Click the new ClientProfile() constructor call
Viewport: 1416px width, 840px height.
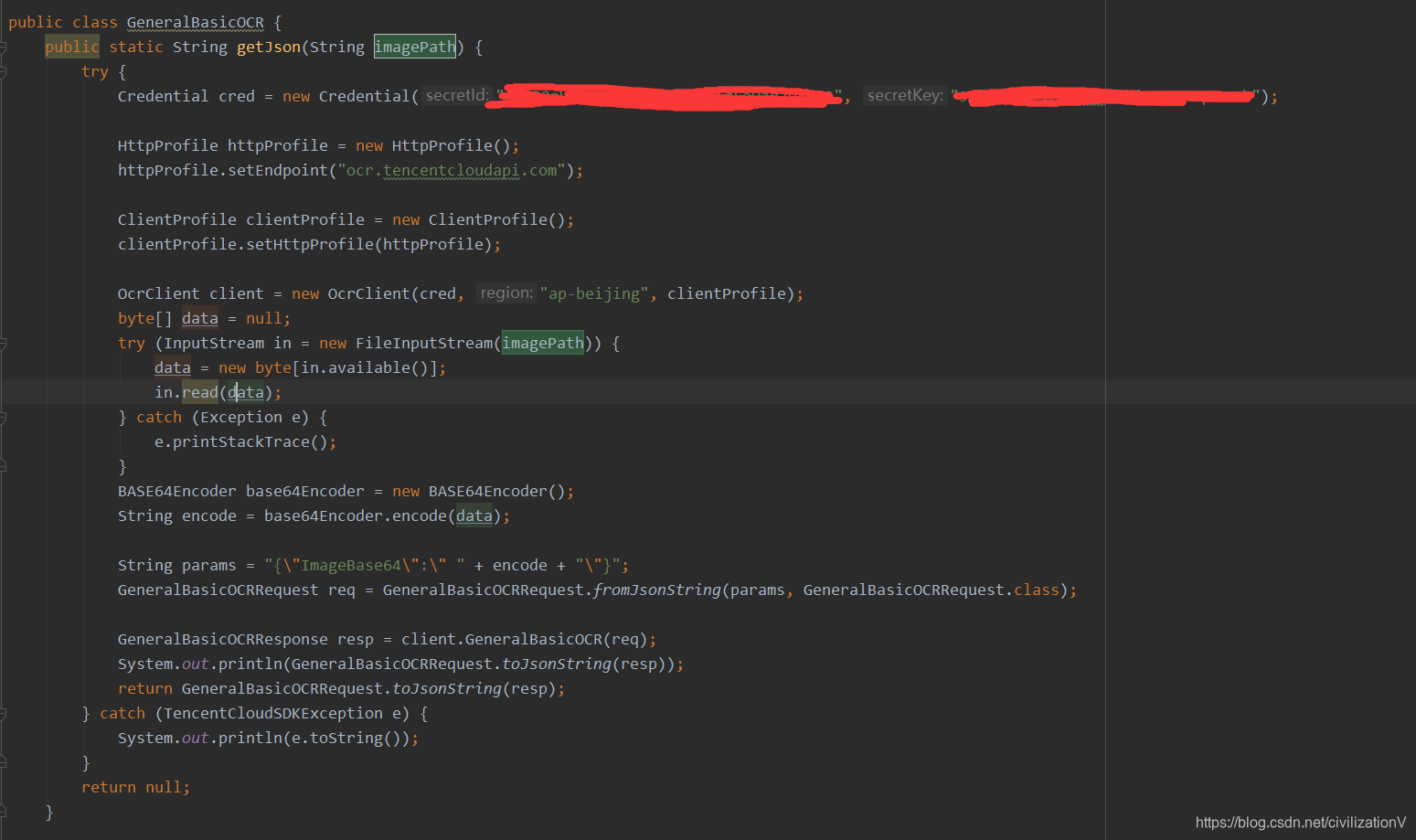(x=479, y=220)
